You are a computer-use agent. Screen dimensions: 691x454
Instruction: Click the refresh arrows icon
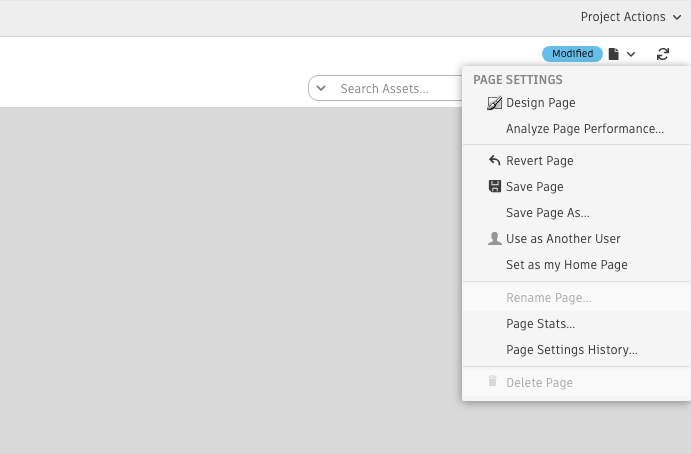(663, 54)
